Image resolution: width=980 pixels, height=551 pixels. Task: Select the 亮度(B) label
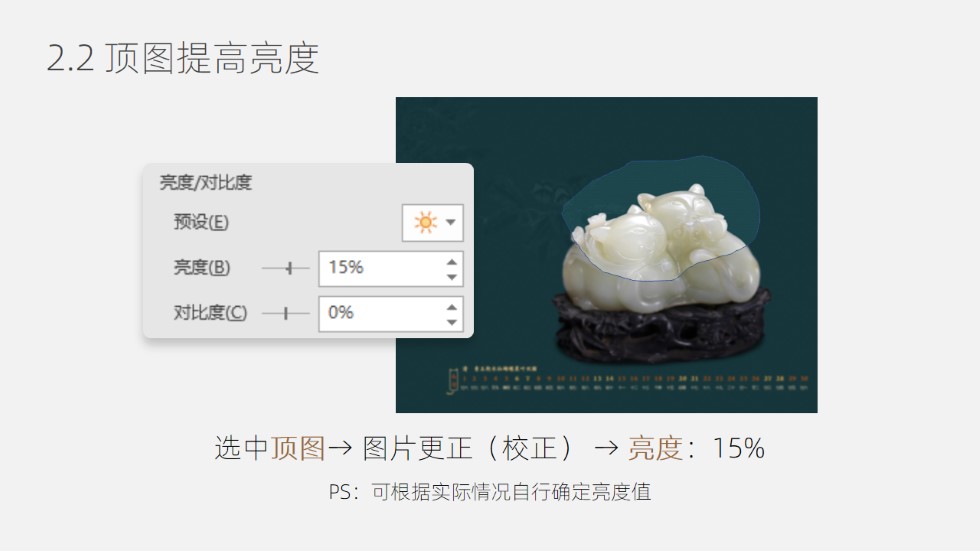[202, 267]
